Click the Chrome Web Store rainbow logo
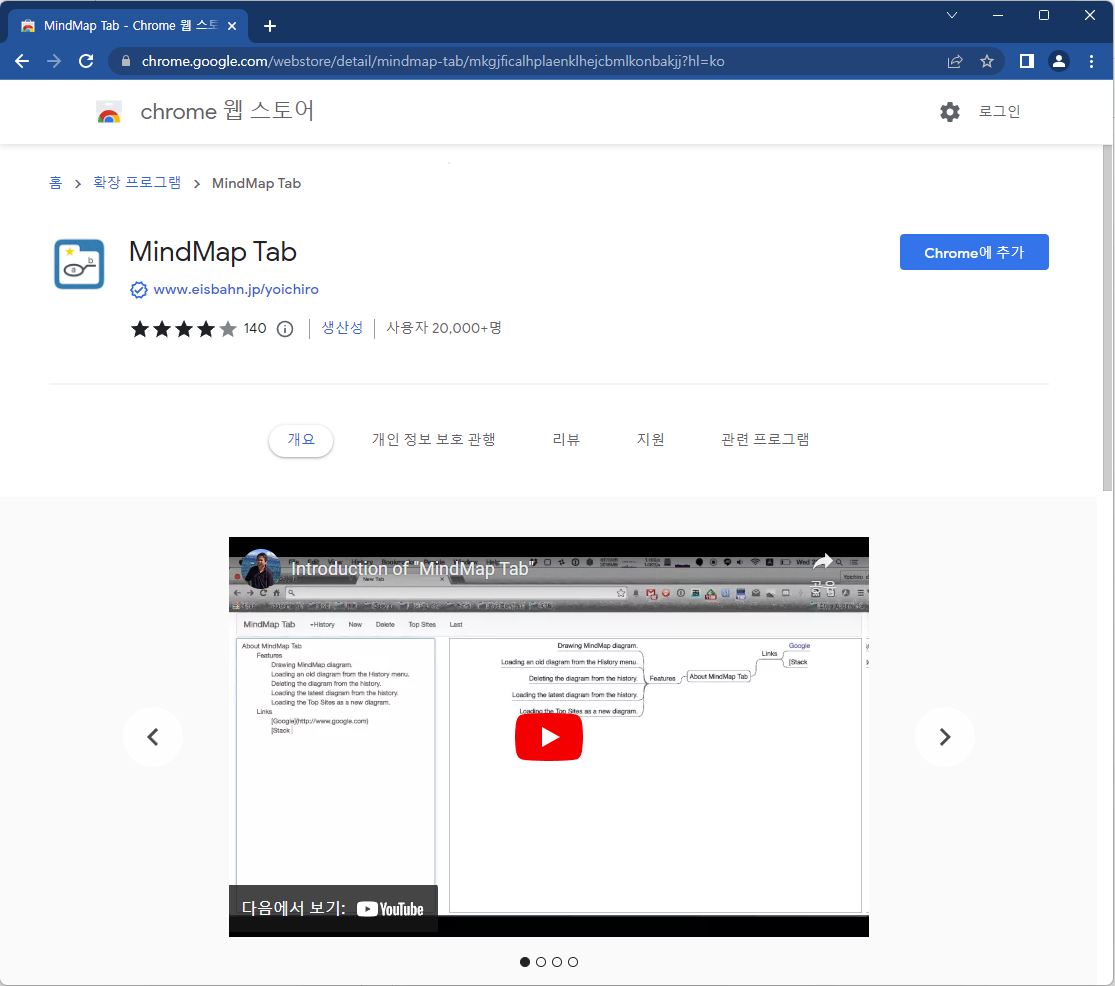 [109, 112]
